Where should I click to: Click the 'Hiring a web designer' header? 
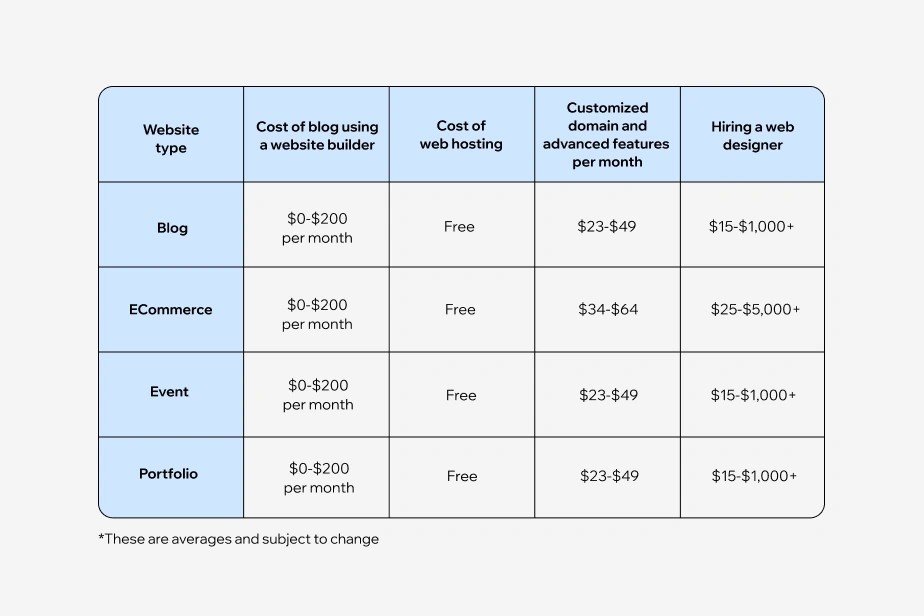[x=753, y=135]
